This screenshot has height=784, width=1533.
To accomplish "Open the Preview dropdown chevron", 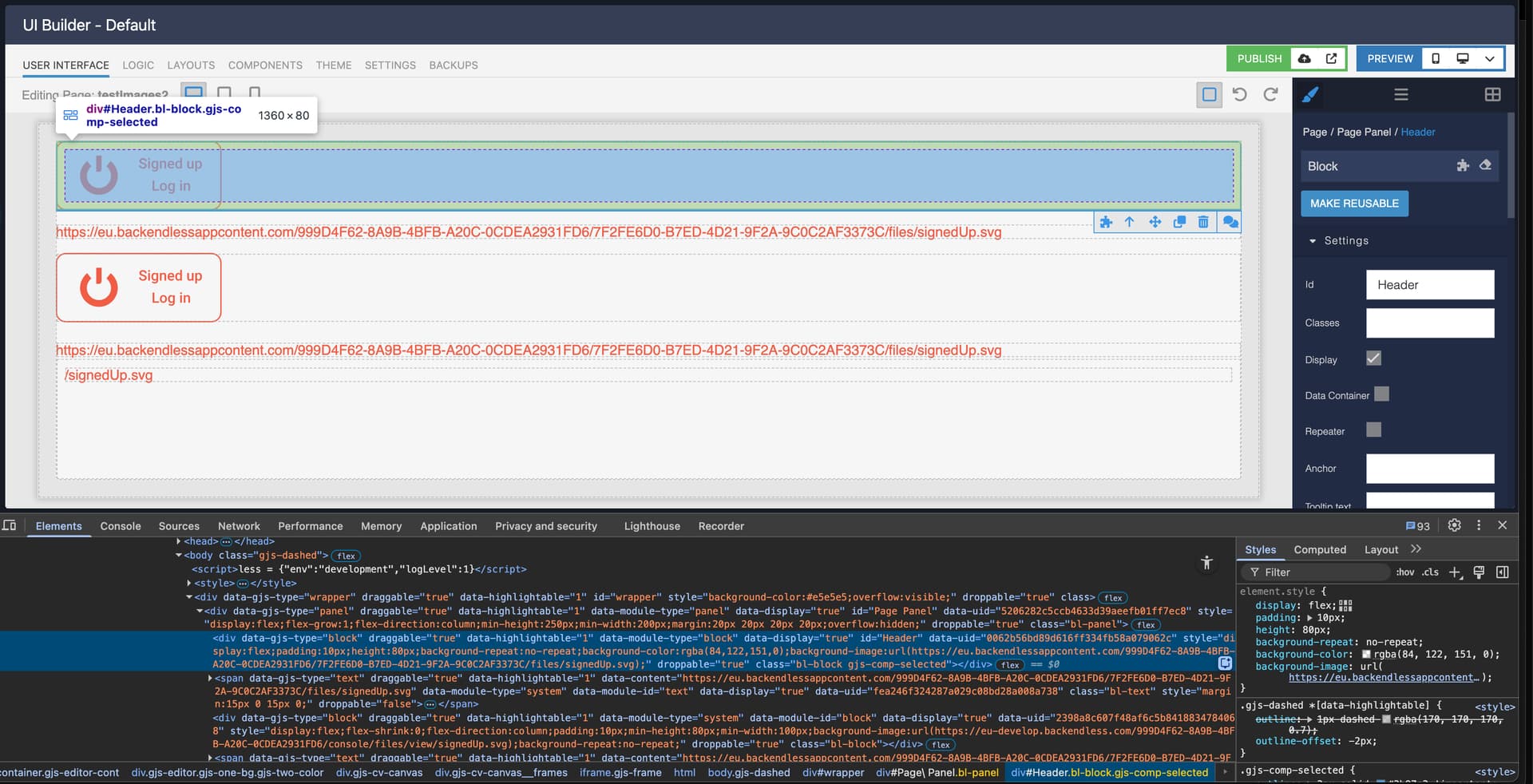I will [1489, 58].
